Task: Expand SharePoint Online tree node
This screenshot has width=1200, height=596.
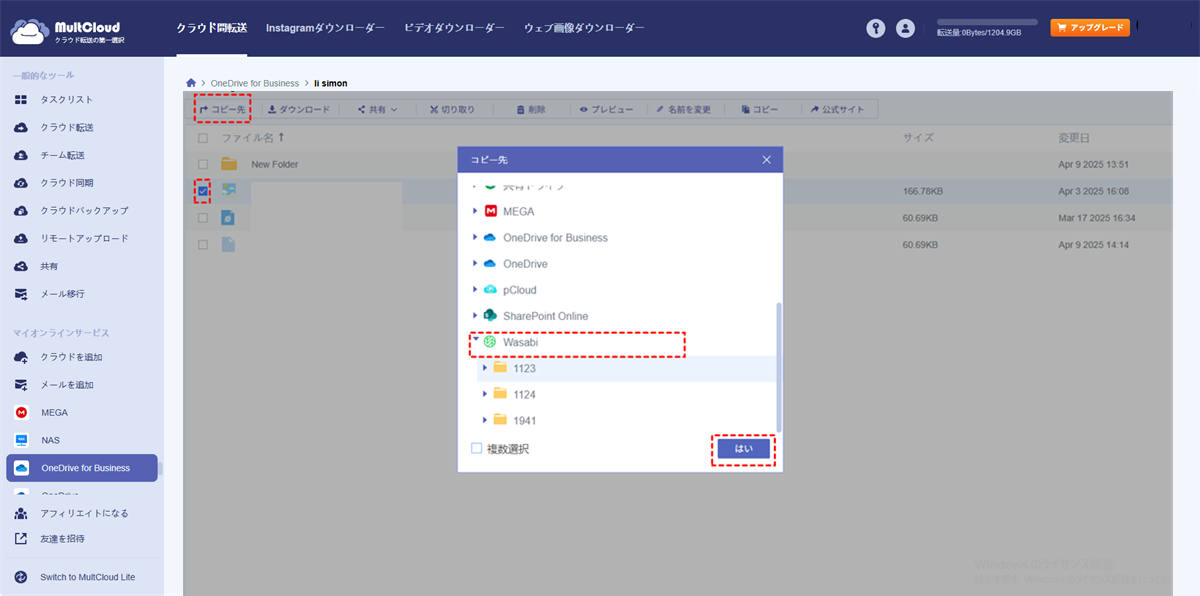Action: [x=476, y=316]
